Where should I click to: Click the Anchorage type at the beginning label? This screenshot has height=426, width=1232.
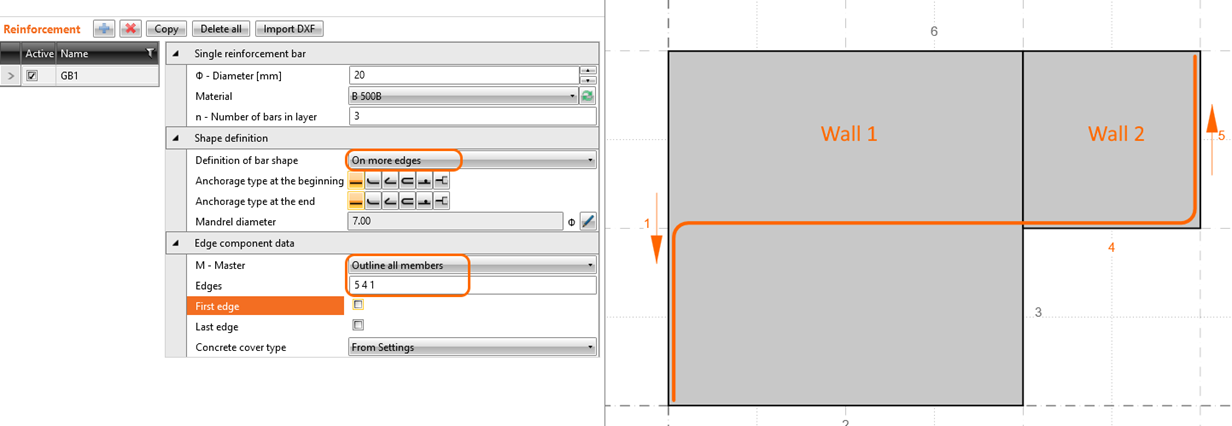269,181
